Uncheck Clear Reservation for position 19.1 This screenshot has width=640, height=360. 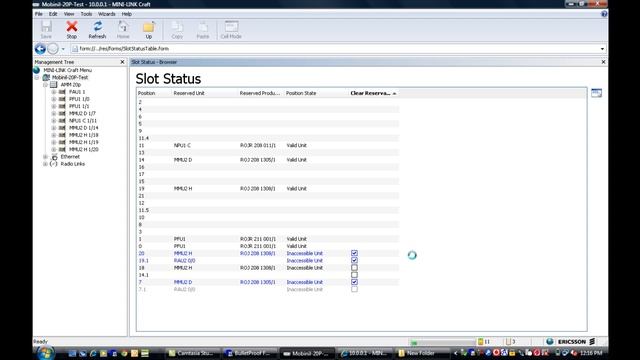[x=354, y=260]
